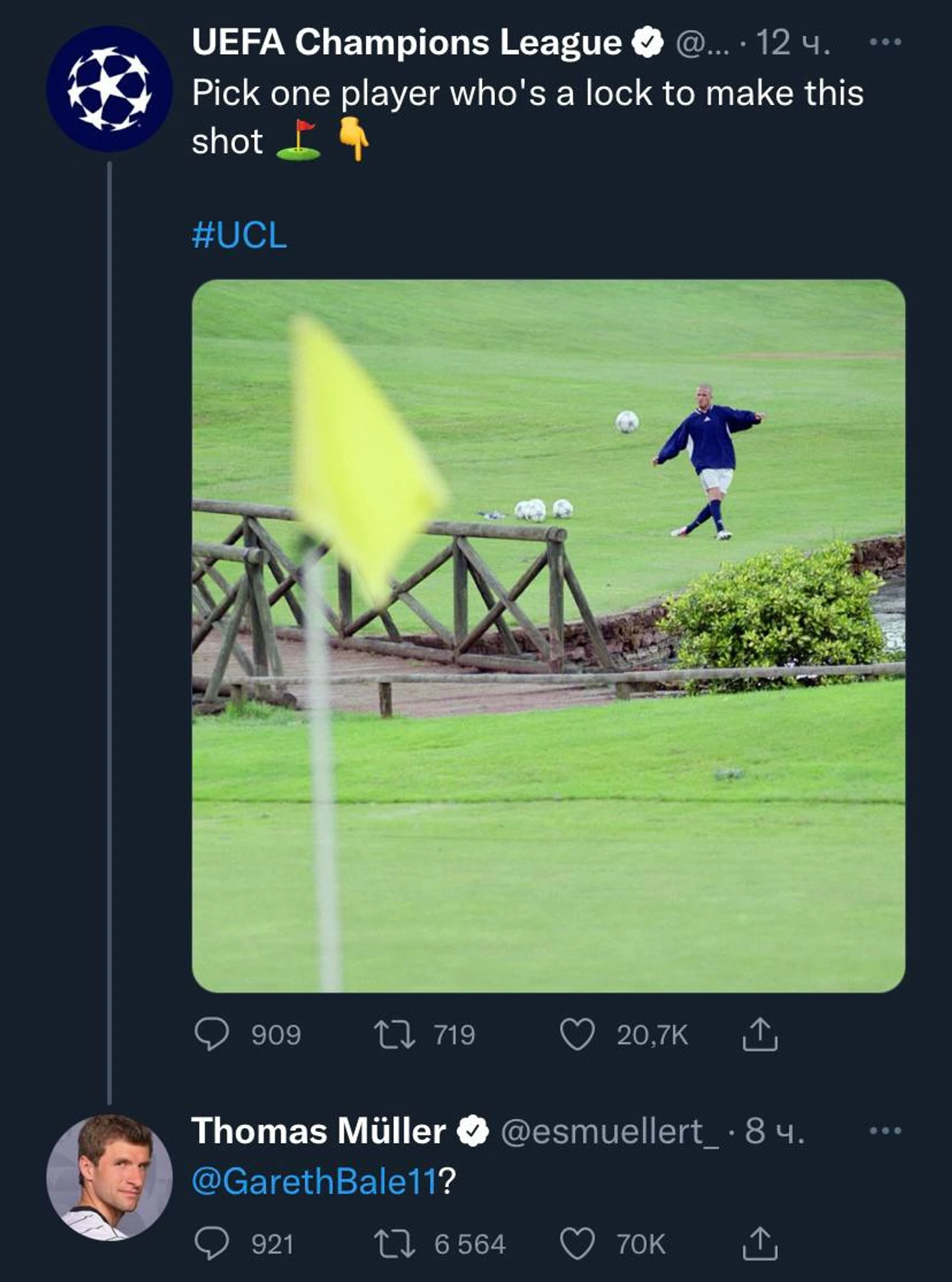Open the 12 ч. timestamp on the UEFA tweet
The width and height of the screenshot is (952, 1282).
[x=793, y=42]
